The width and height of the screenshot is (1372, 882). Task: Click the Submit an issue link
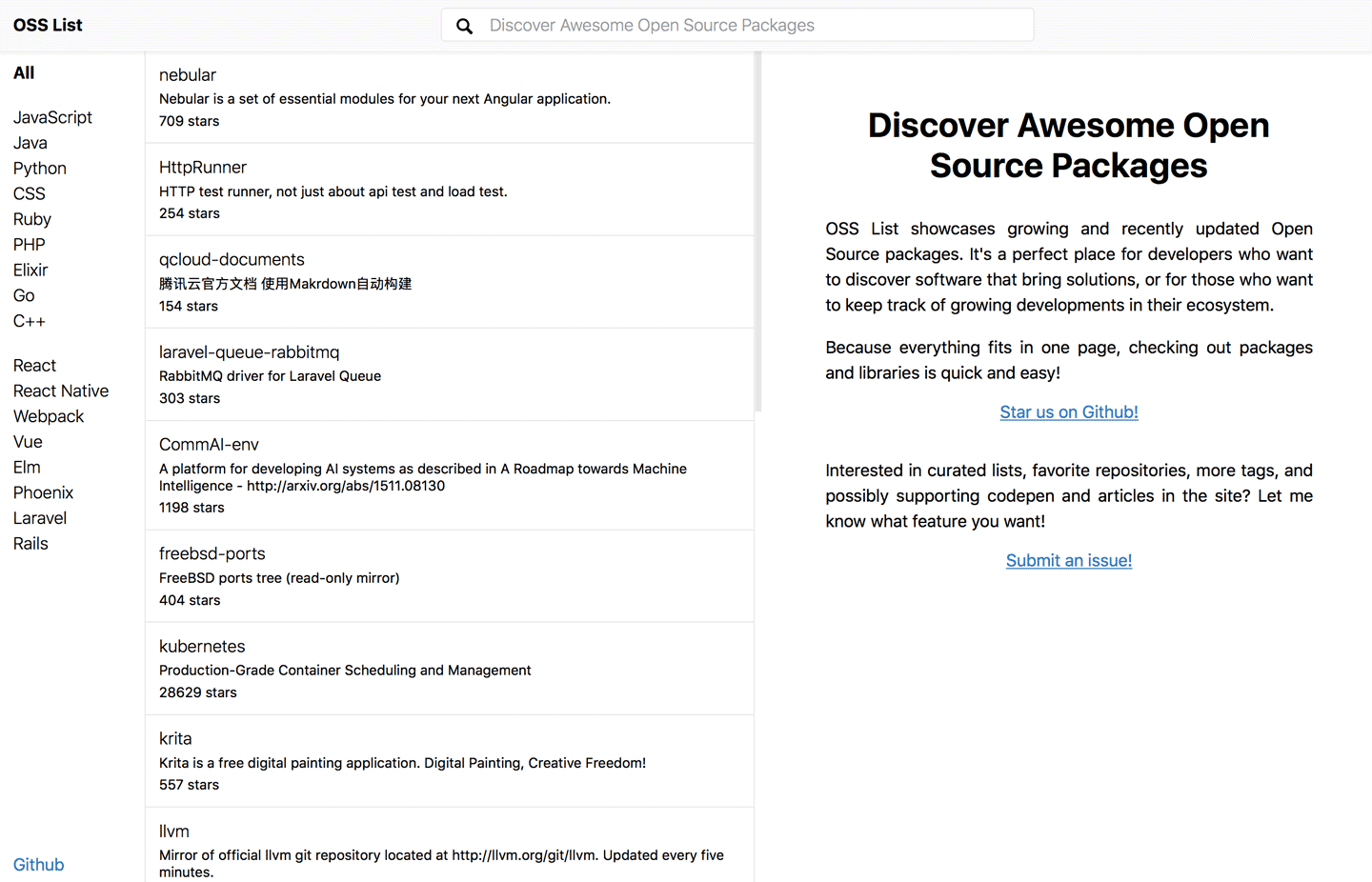[1068, 561]
